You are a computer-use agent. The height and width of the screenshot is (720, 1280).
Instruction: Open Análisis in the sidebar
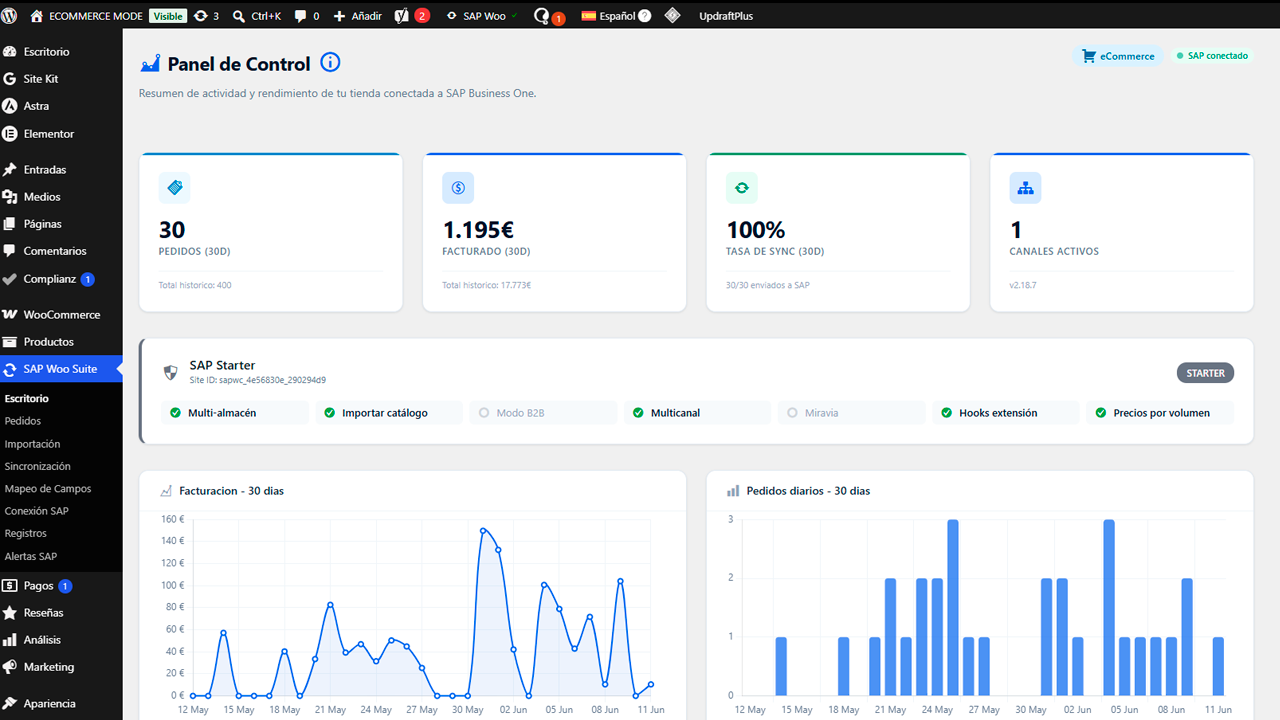pos(61,640)
